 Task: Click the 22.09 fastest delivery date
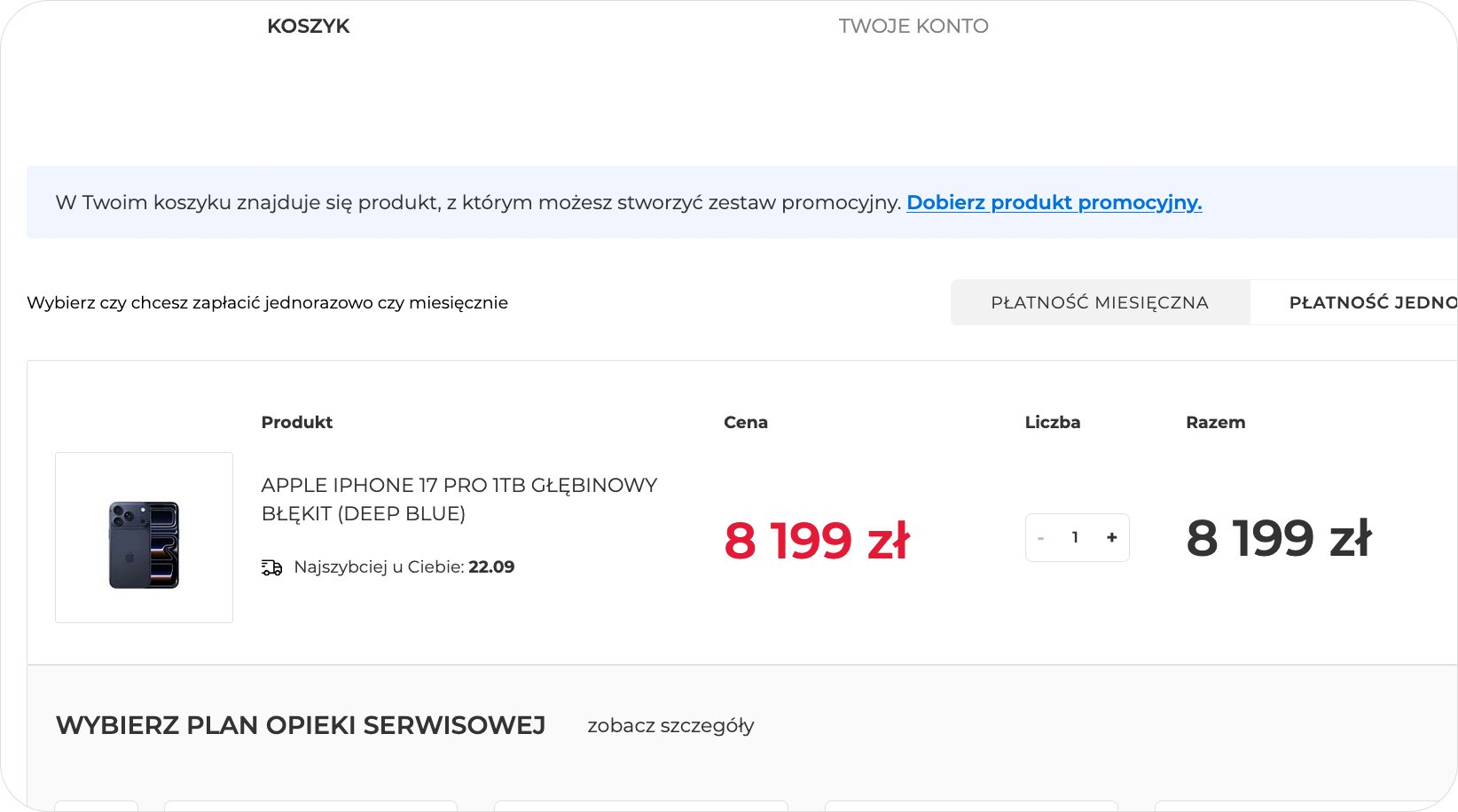tap(491, 567)
